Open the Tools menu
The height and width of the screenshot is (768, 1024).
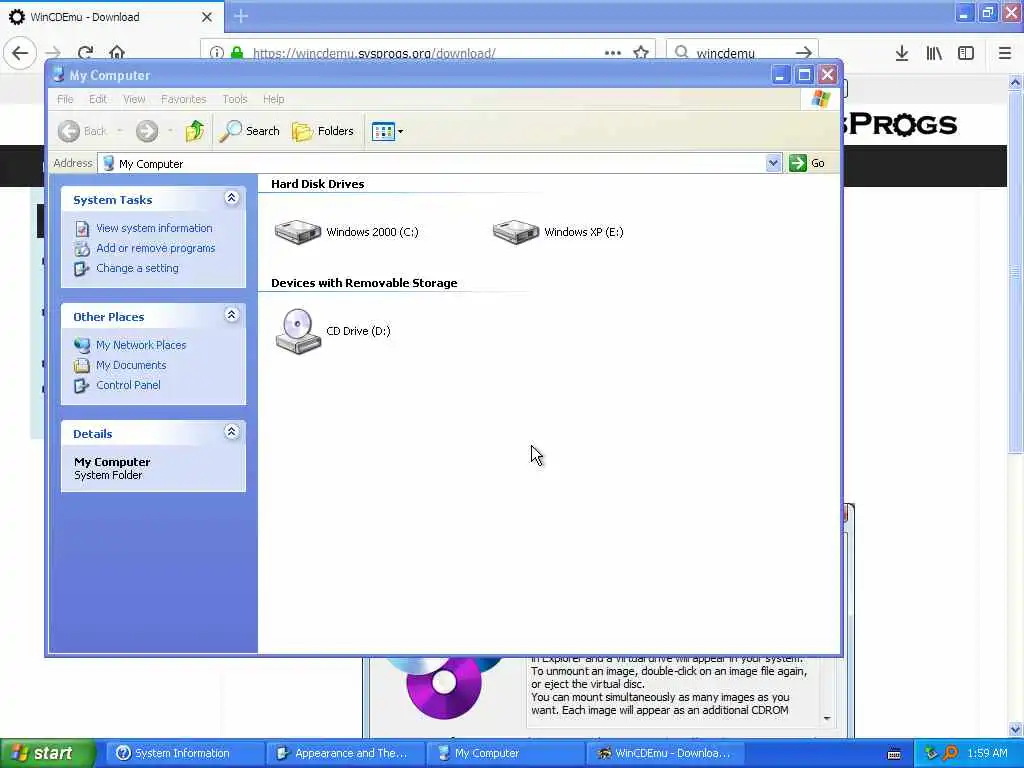pyautogui.click(x=234, y=99)
